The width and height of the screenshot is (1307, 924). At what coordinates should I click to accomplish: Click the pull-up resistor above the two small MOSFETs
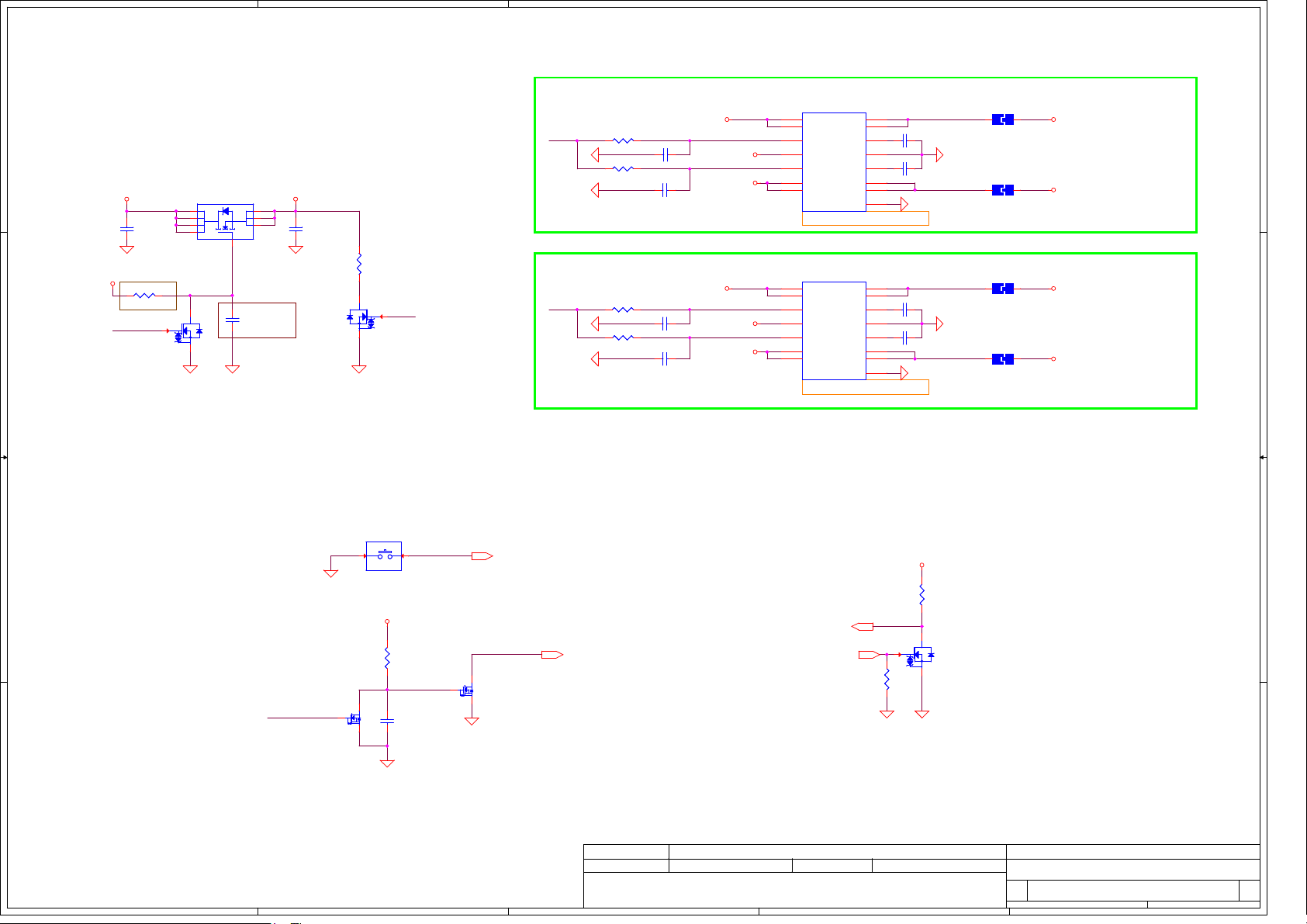point(387,659)
